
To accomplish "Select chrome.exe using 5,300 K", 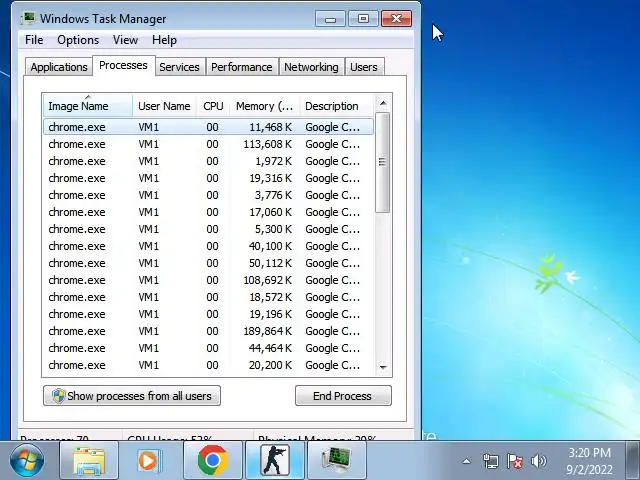I will tap(208, 229).
